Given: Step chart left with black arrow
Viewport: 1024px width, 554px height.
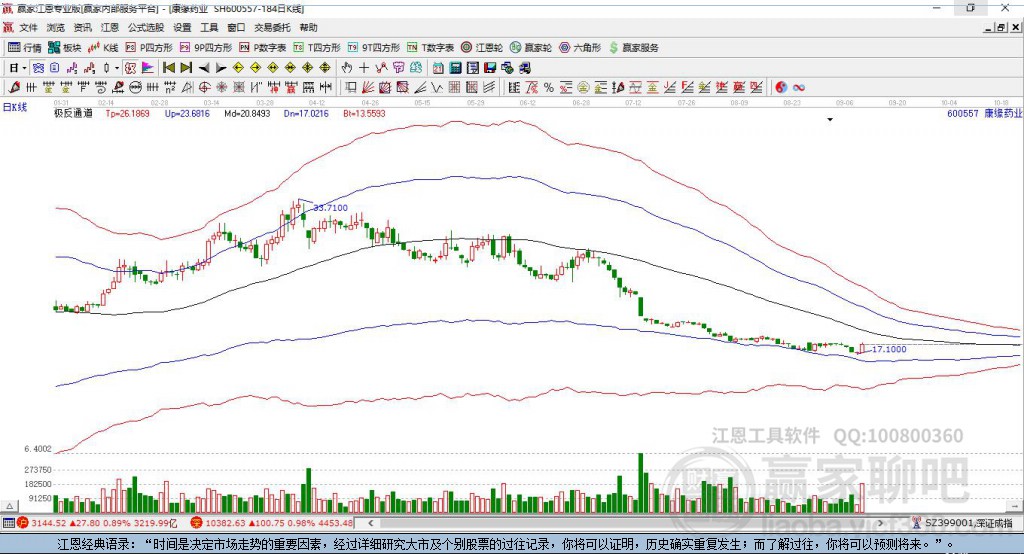Looking at the screenshot, I should (x=204, y=68).
